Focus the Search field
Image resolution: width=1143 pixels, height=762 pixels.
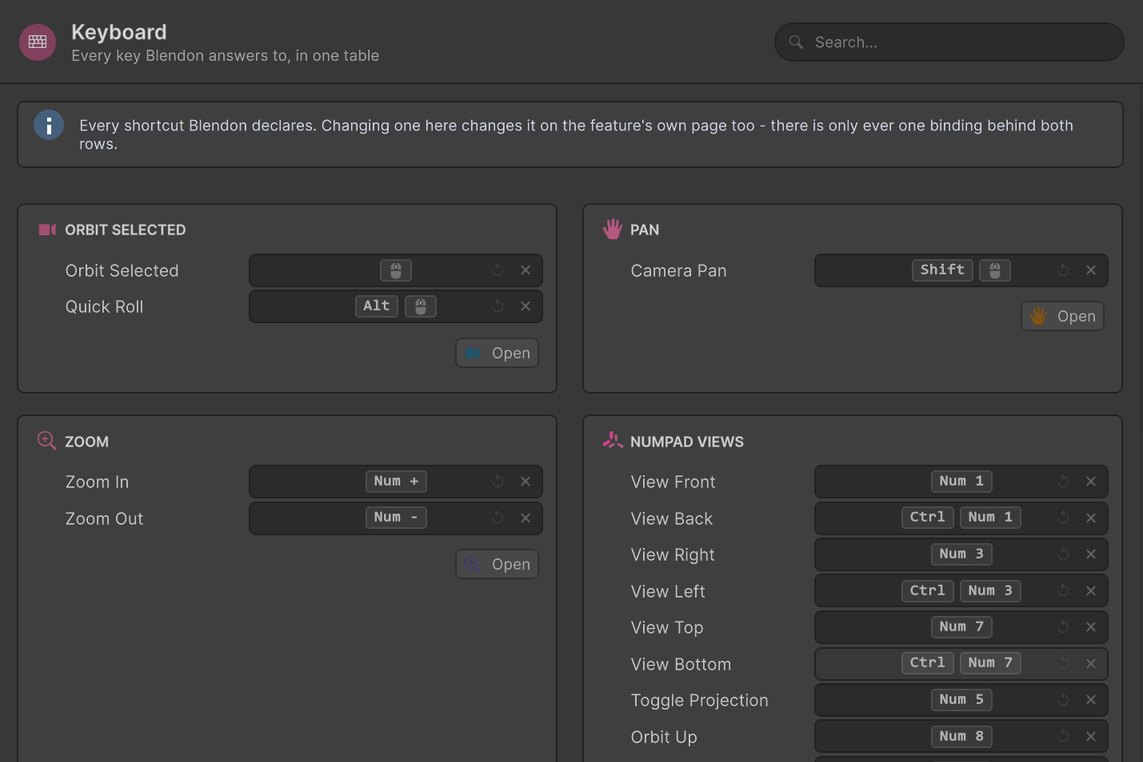948,42
